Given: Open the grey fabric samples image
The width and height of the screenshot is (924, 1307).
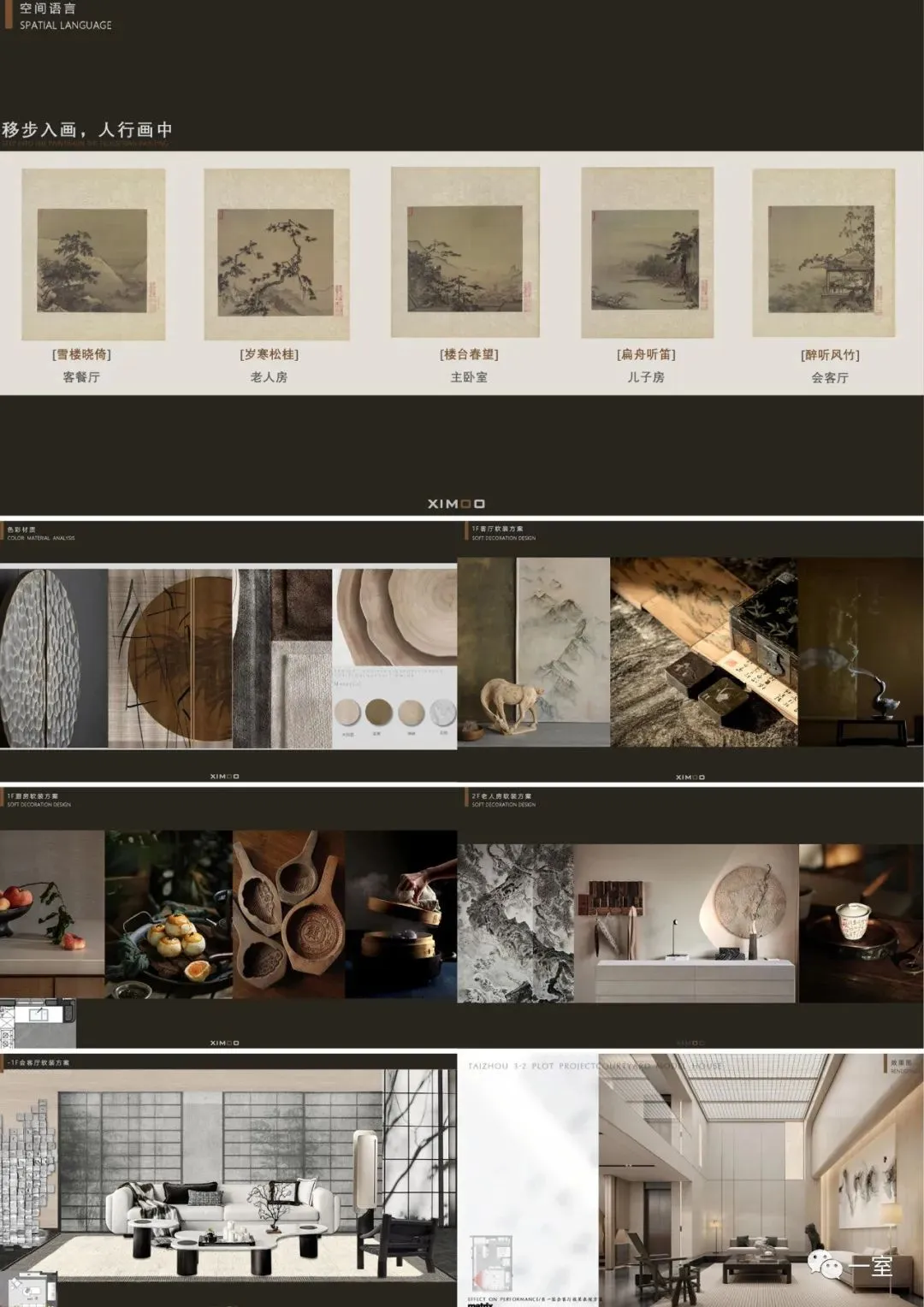Looking at the screenshot, I should click(x=282, y=658).
